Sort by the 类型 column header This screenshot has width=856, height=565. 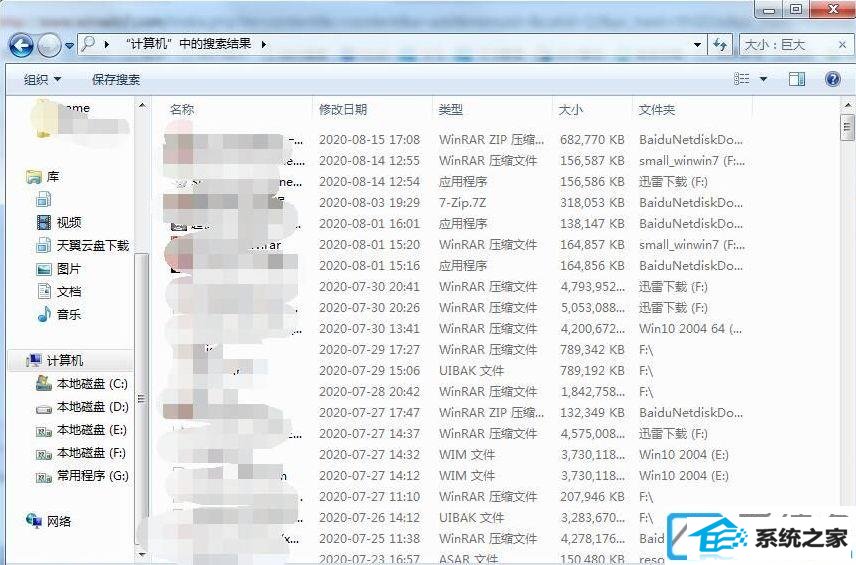[450, 110]
